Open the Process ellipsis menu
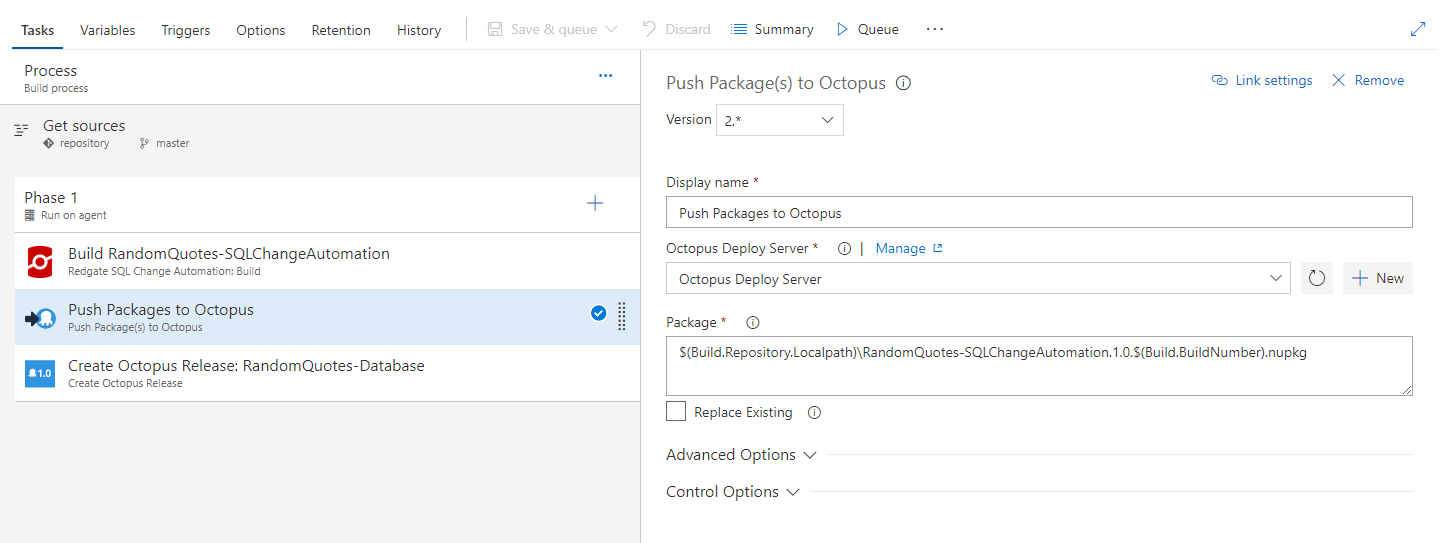1452x543 pixels. click(605, 76)
